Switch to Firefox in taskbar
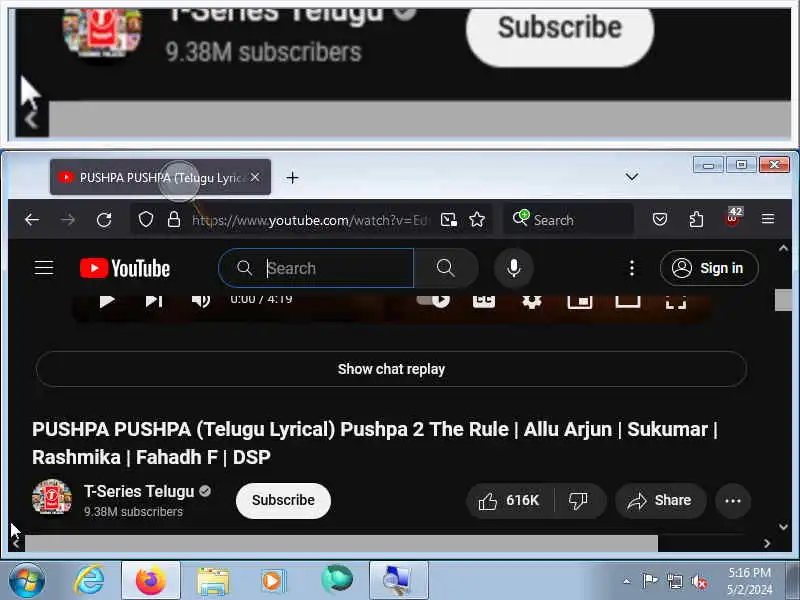This screenshot has width=800, height=600. click(151, 581)
